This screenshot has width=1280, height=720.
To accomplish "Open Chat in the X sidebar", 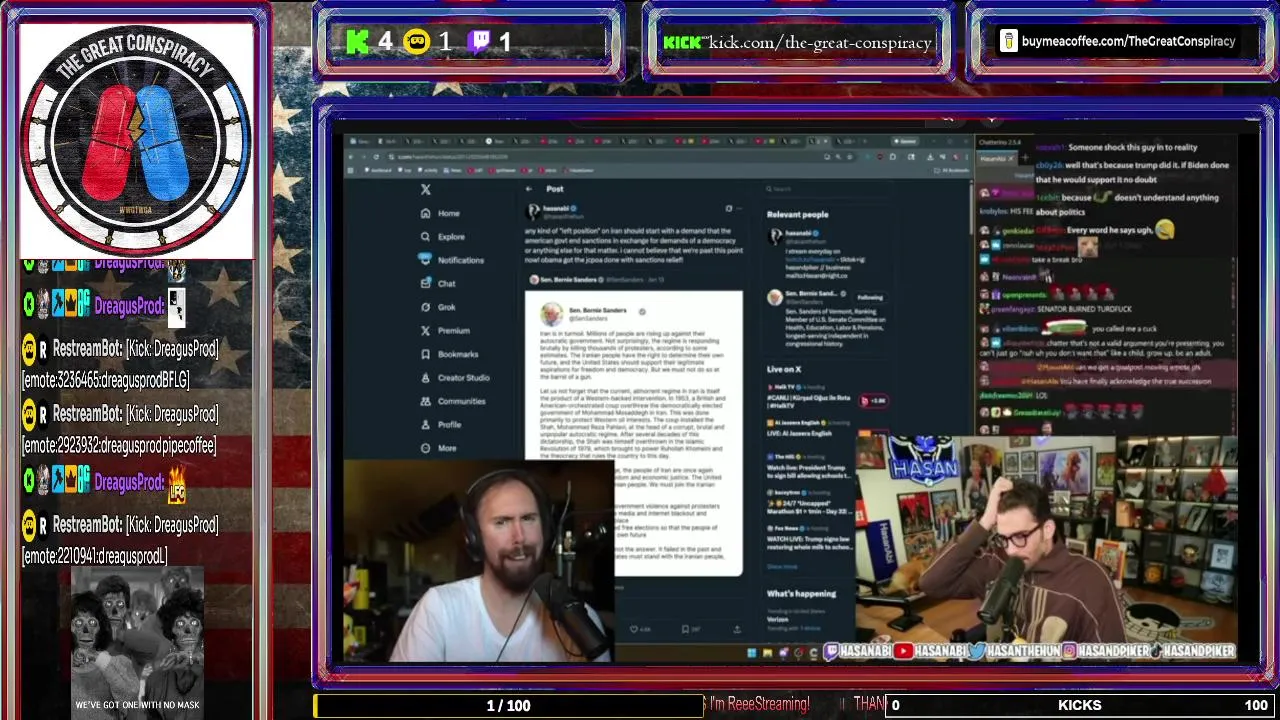I will pyautogui.click(x=438, y=283).
